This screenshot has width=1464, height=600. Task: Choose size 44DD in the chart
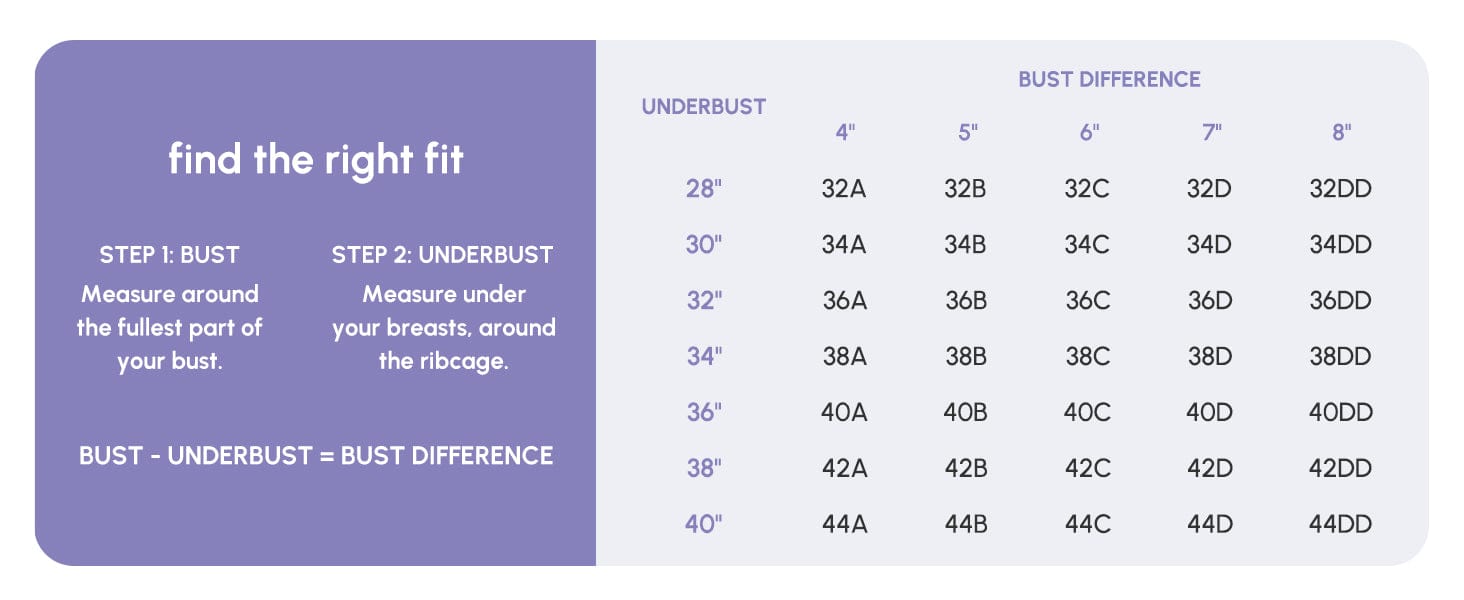pos(1341,524)
